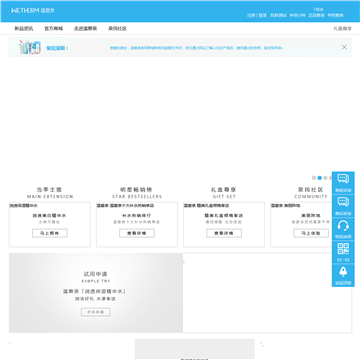Click the 1号水 link atop header

pyautogui.click(x=318, y=9)
